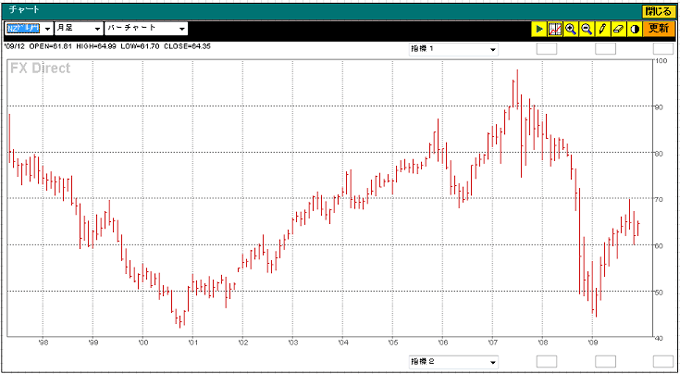Click the 40 price label on the axis
The width and height of the screenshot is (680, 375).
pos(659,338)
